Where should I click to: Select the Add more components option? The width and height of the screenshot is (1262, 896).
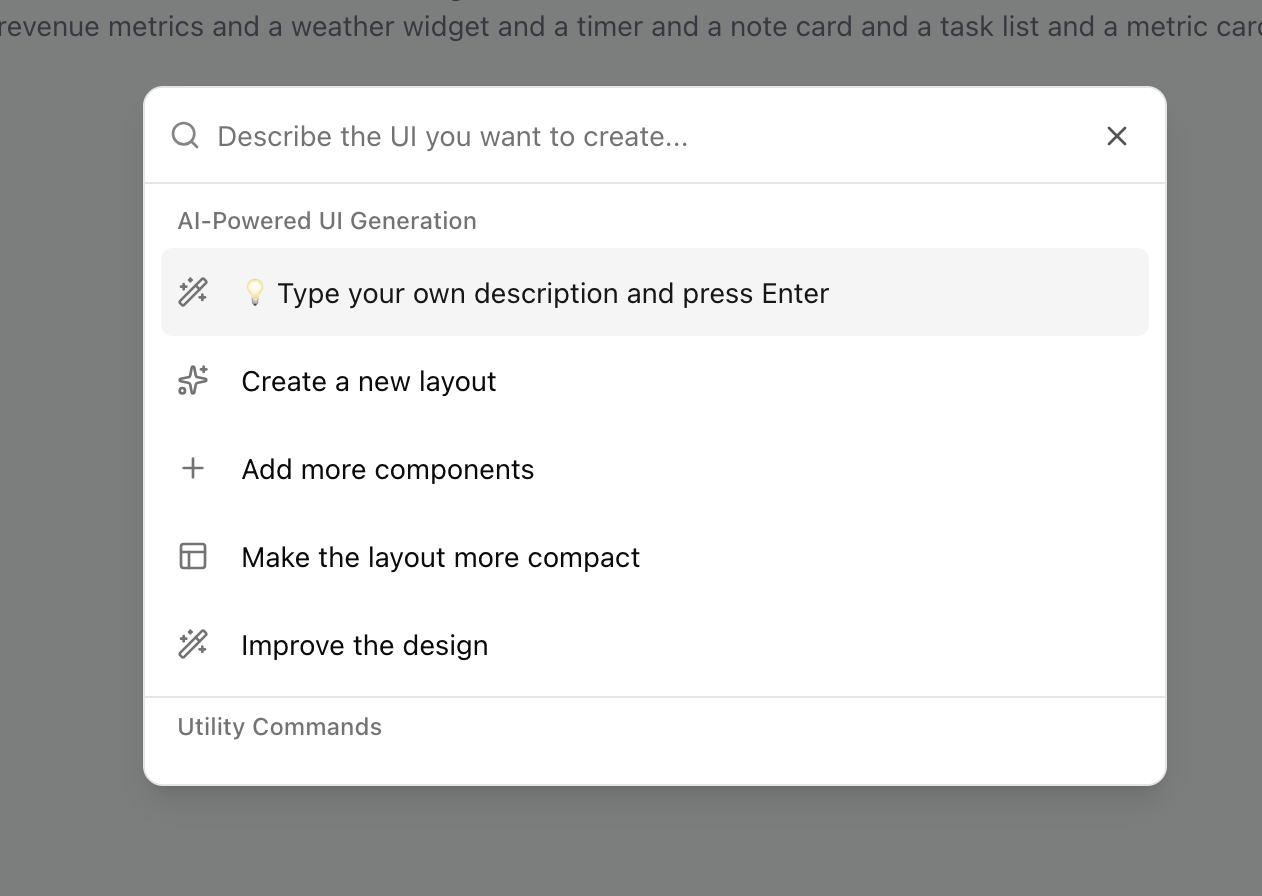tap(388, 469)
